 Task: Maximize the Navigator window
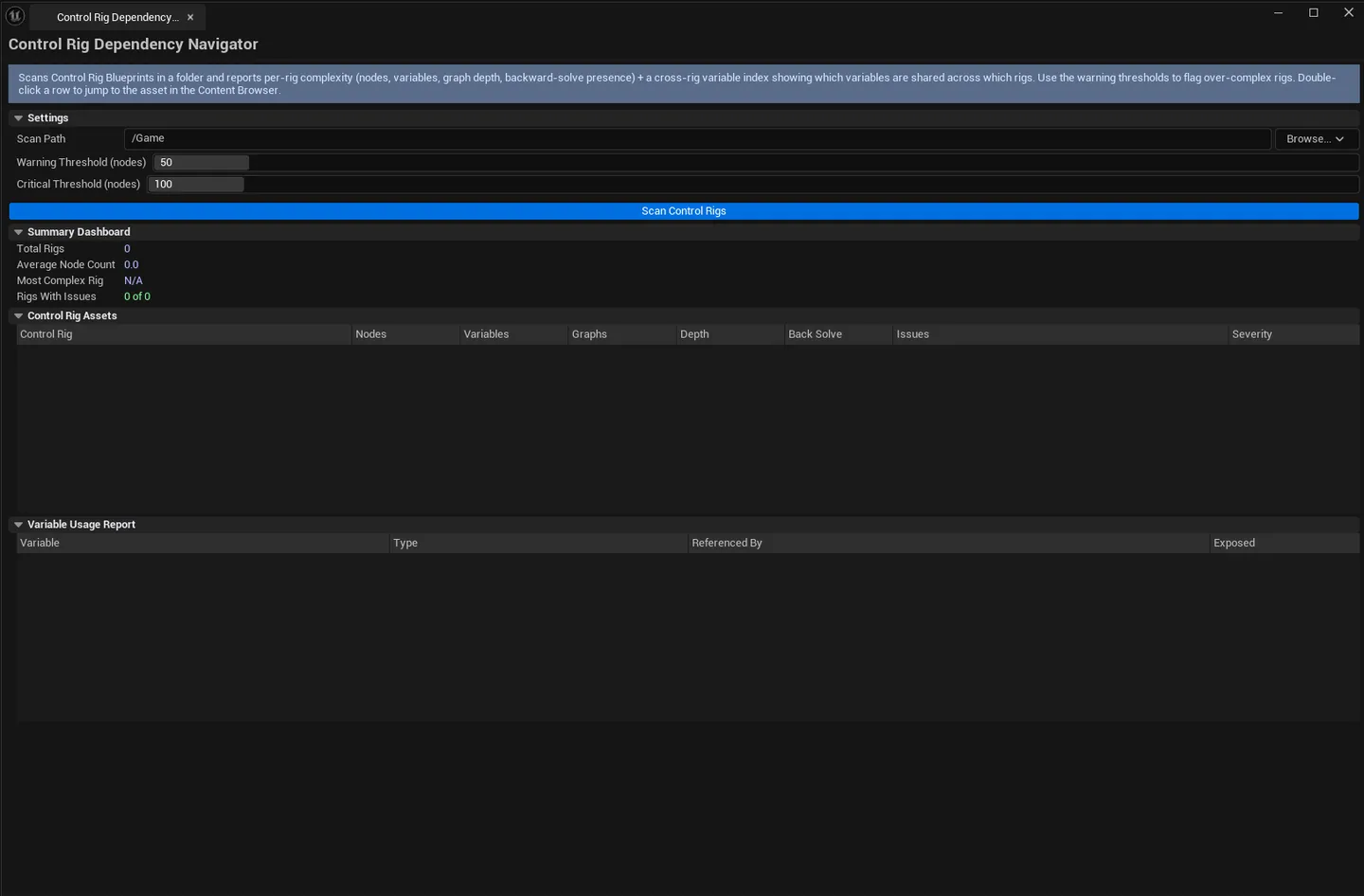[x=1314, y=12]
